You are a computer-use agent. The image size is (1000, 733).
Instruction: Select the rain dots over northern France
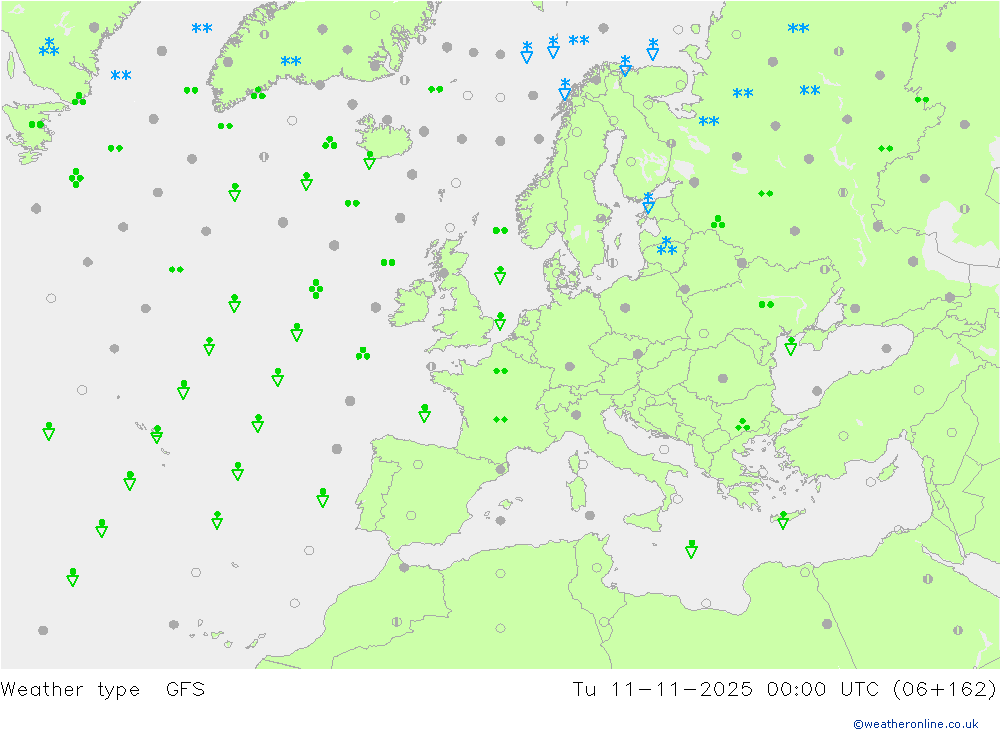coord(501,371)
